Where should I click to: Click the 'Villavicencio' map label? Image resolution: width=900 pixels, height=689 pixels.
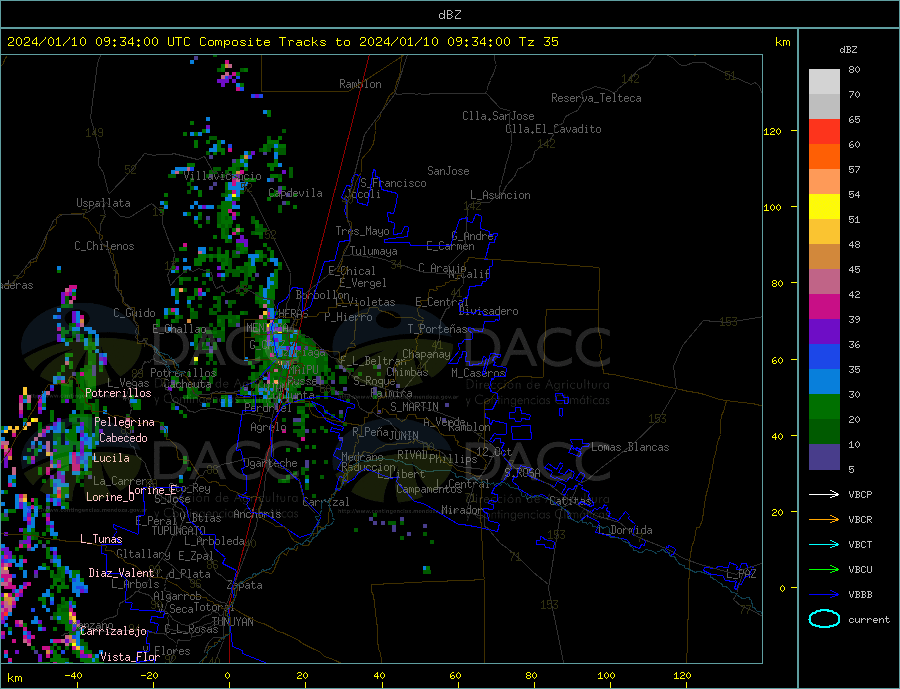(222, 176)
